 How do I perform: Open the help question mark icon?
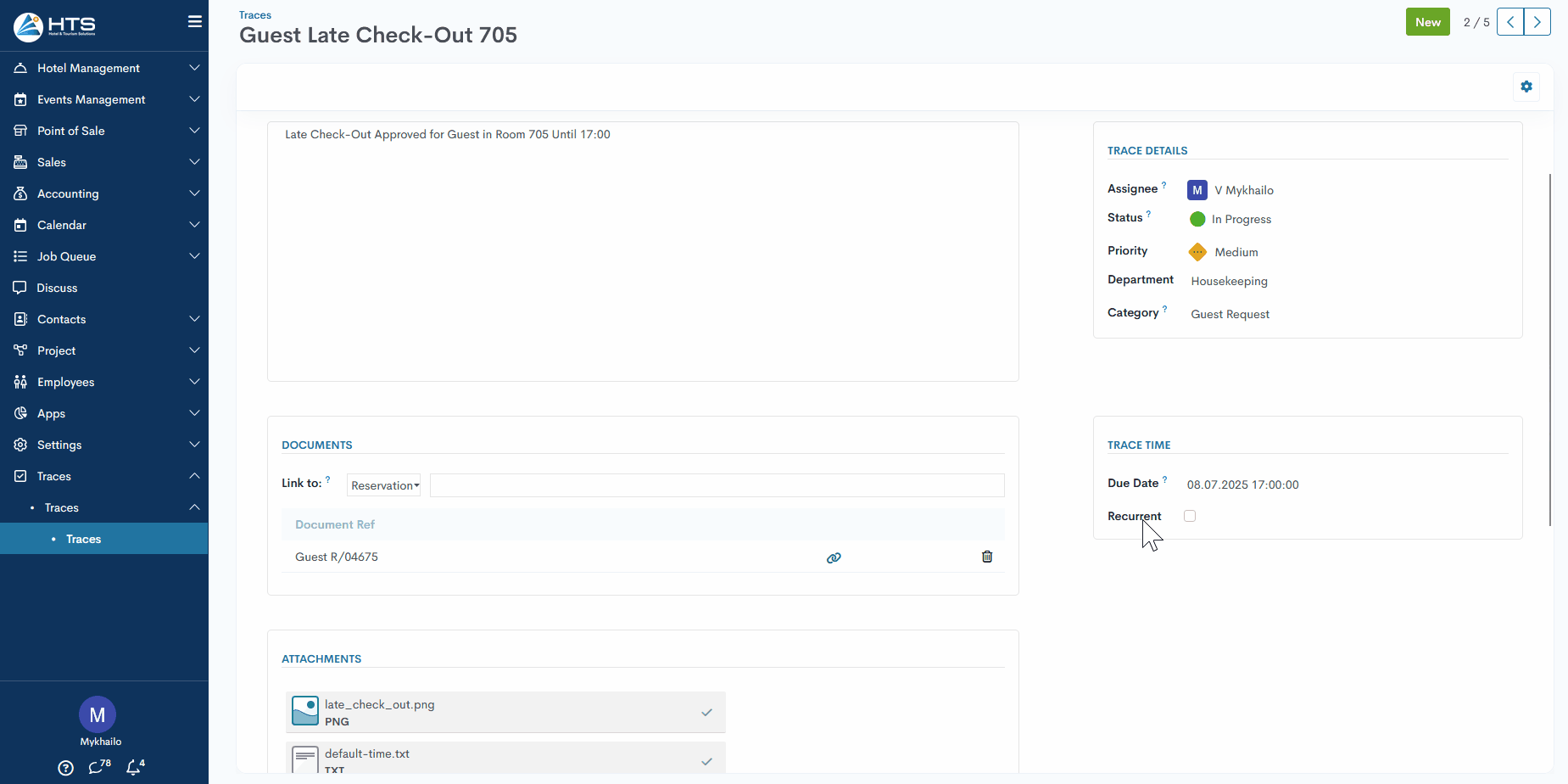65,768
